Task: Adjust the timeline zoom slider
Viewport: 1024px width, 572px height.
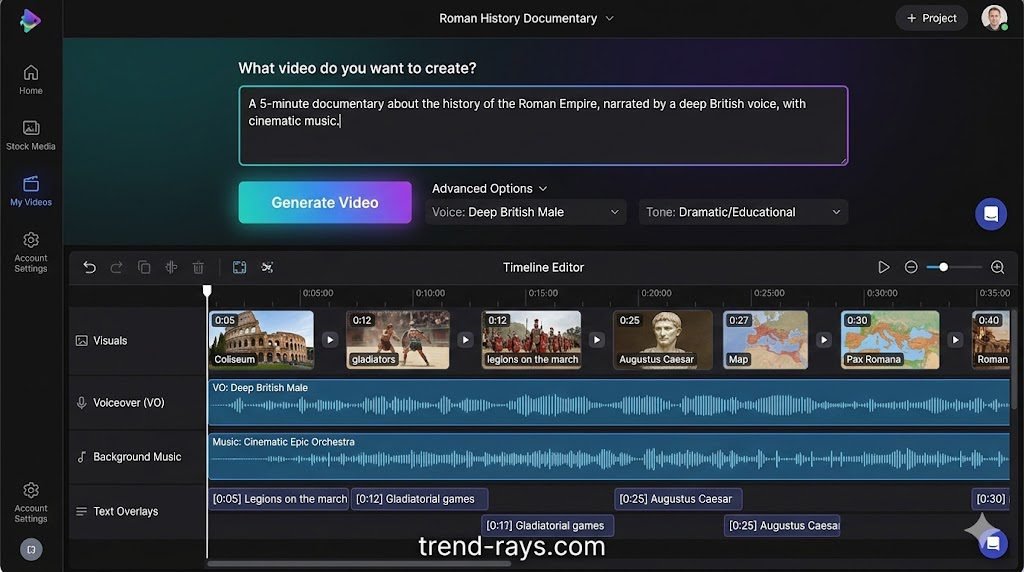Action: tap(943, 267)
